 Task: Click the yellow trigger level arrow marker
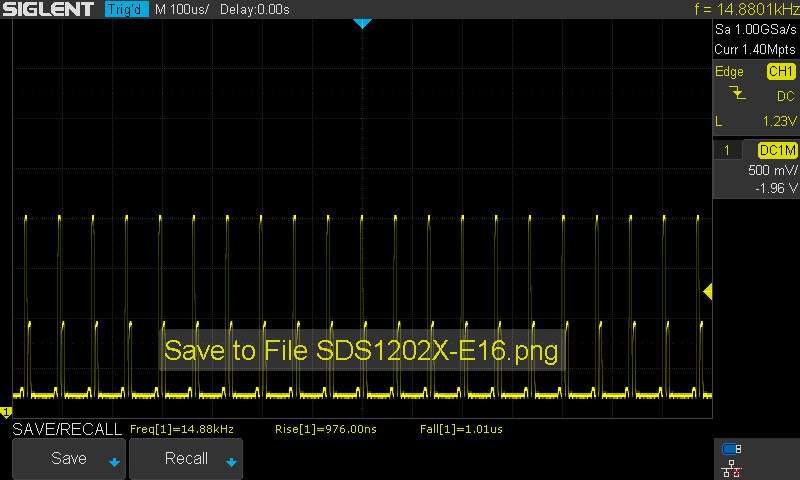708,292
